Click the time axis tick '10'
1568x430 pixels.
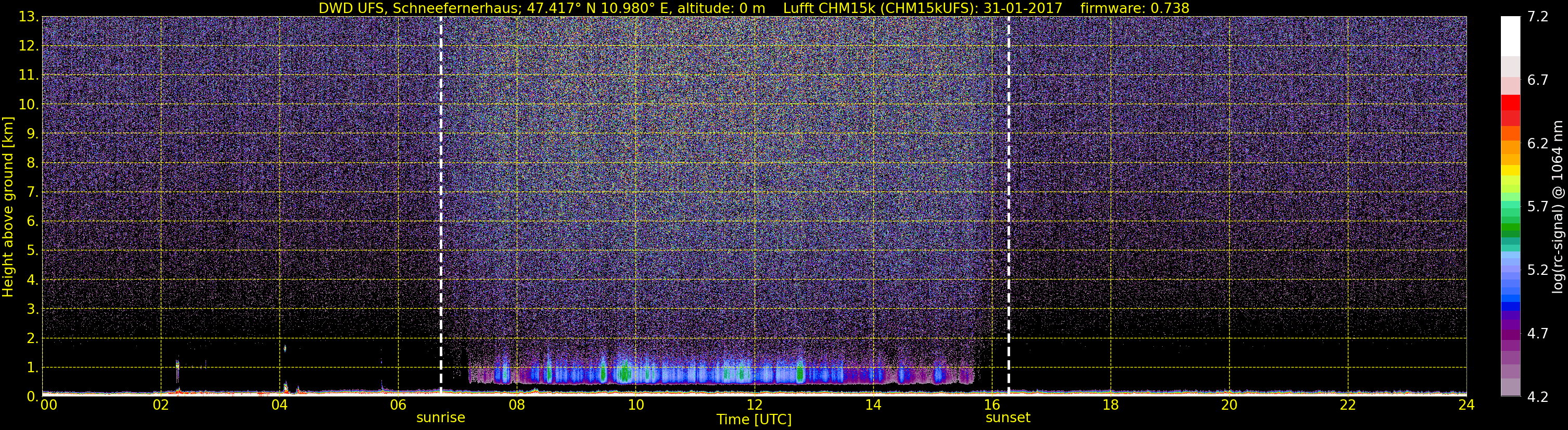coord(635,406)
